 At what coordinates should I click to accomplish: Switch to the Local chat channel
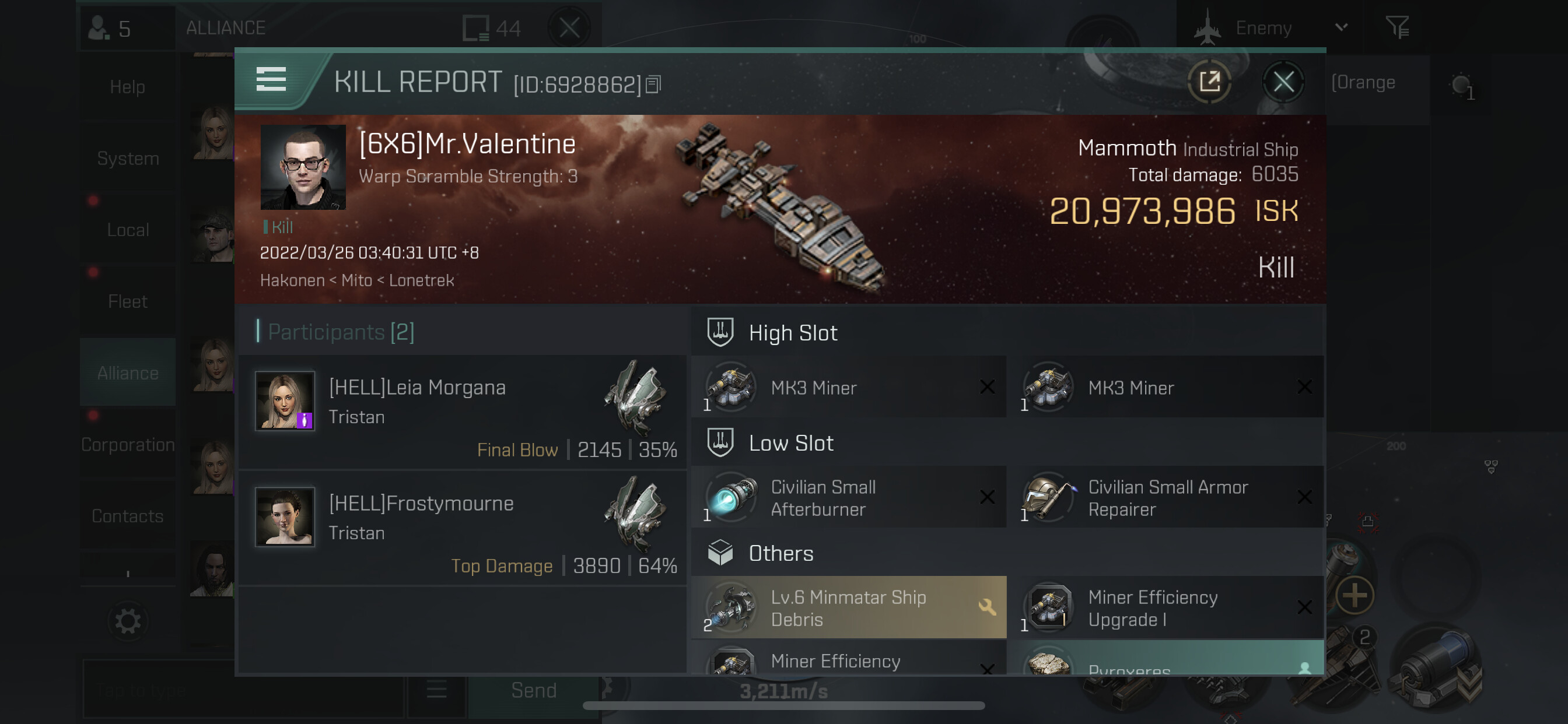click(128, 230)
